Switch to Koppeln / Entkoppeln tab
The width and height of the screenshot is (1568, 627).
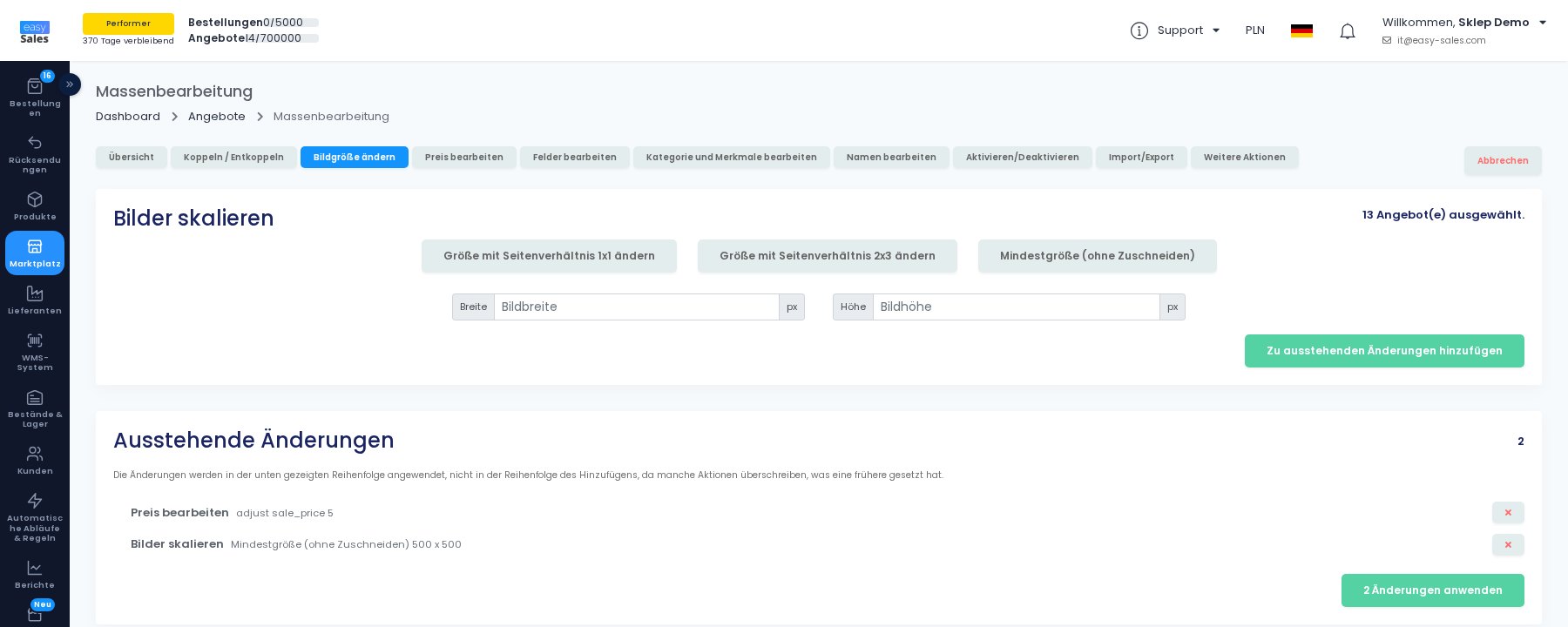click(x=233, y=158)
